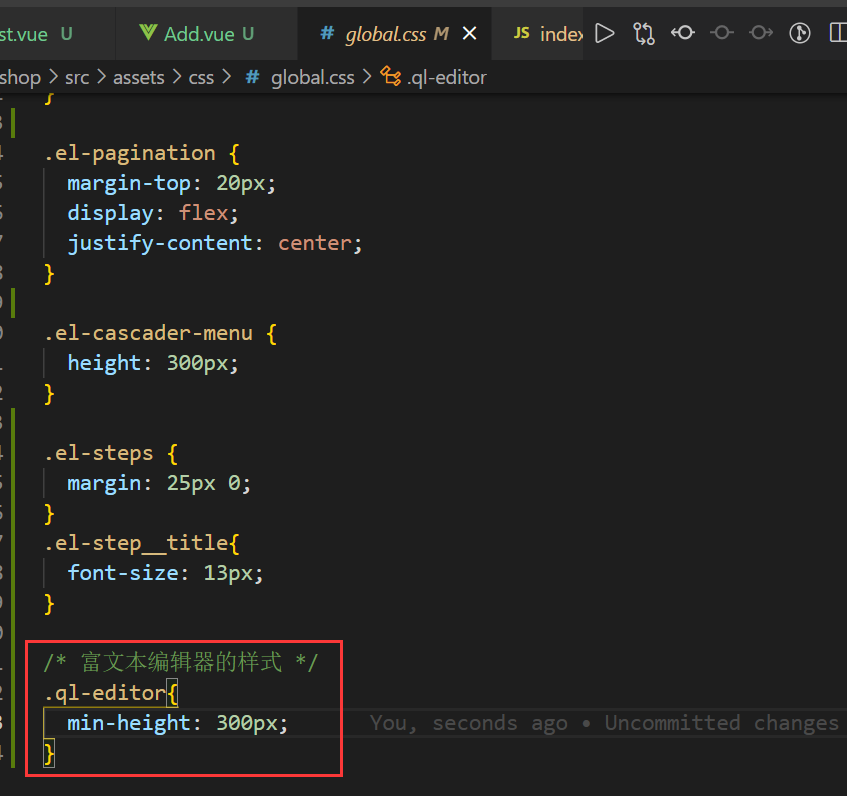This screenshot has height=796, width=847.
Task: Open the index JS file tab
Action: pyautogui.click(x=537, y=34)
